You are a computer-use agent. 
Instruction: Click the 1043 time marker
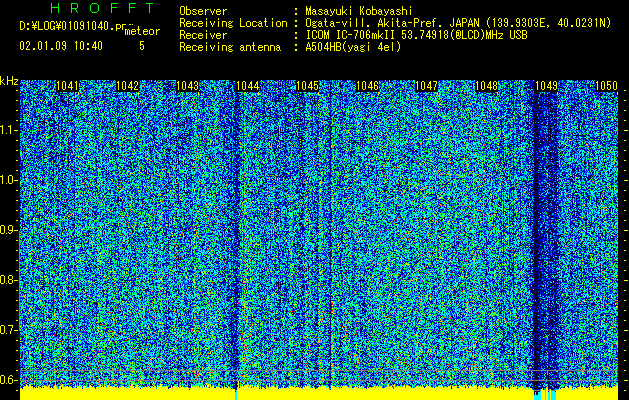[x=187, y=86]
